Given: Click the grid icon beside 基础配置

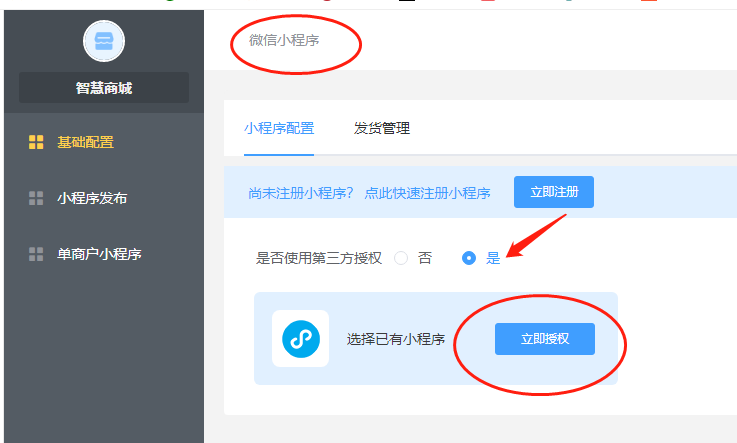Looking at the screenshot, I should [36, 142].
